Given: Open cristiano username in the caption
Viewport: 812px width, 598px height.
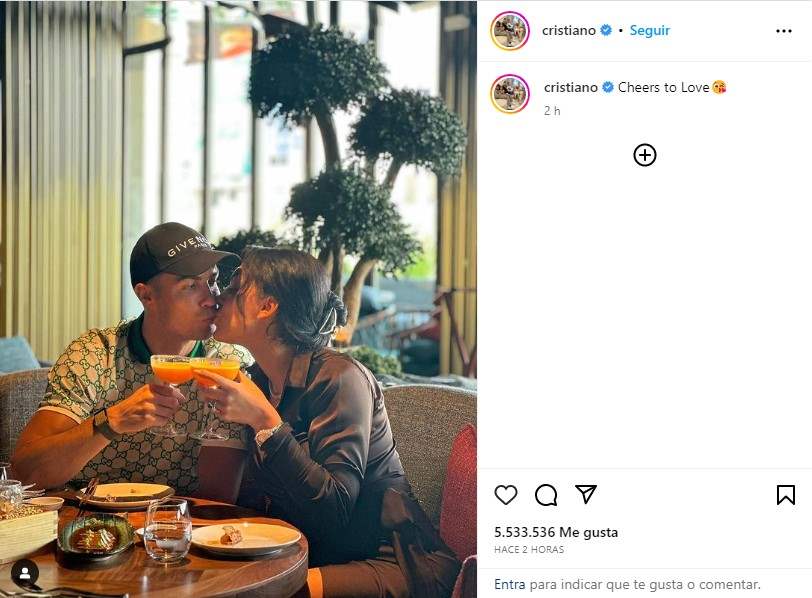Looking at the screenshot, I should pyautogui.click(x=571, y=87).
